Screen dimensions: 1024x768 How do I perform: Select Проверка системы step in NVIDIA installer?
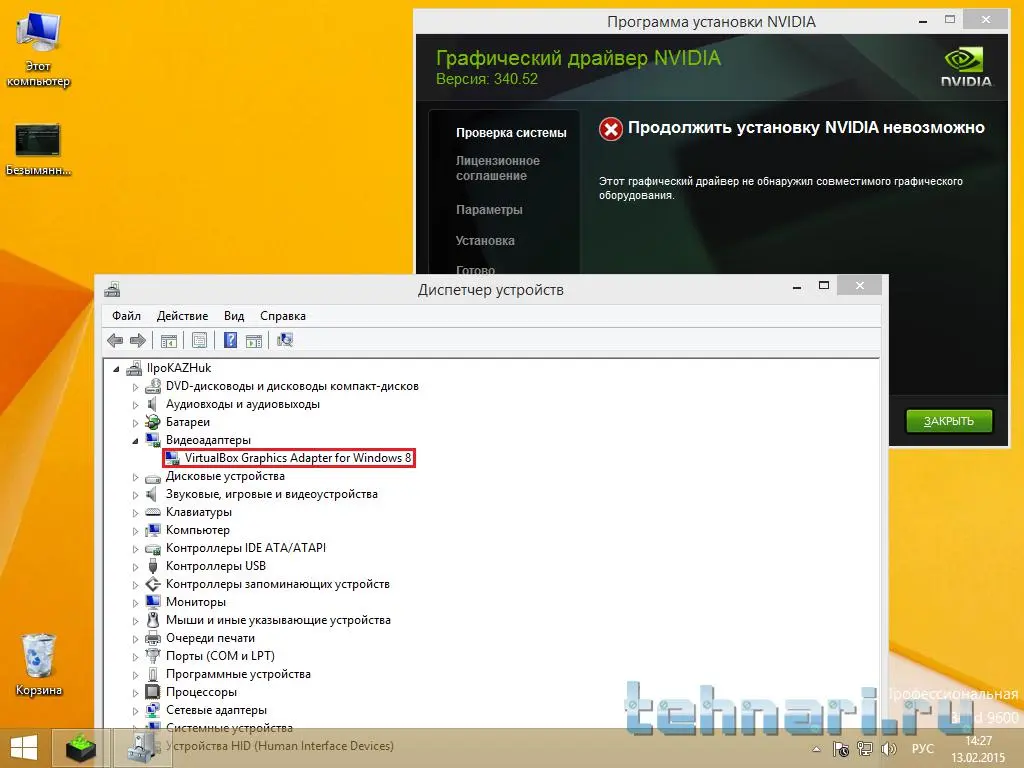click(511, 133)
